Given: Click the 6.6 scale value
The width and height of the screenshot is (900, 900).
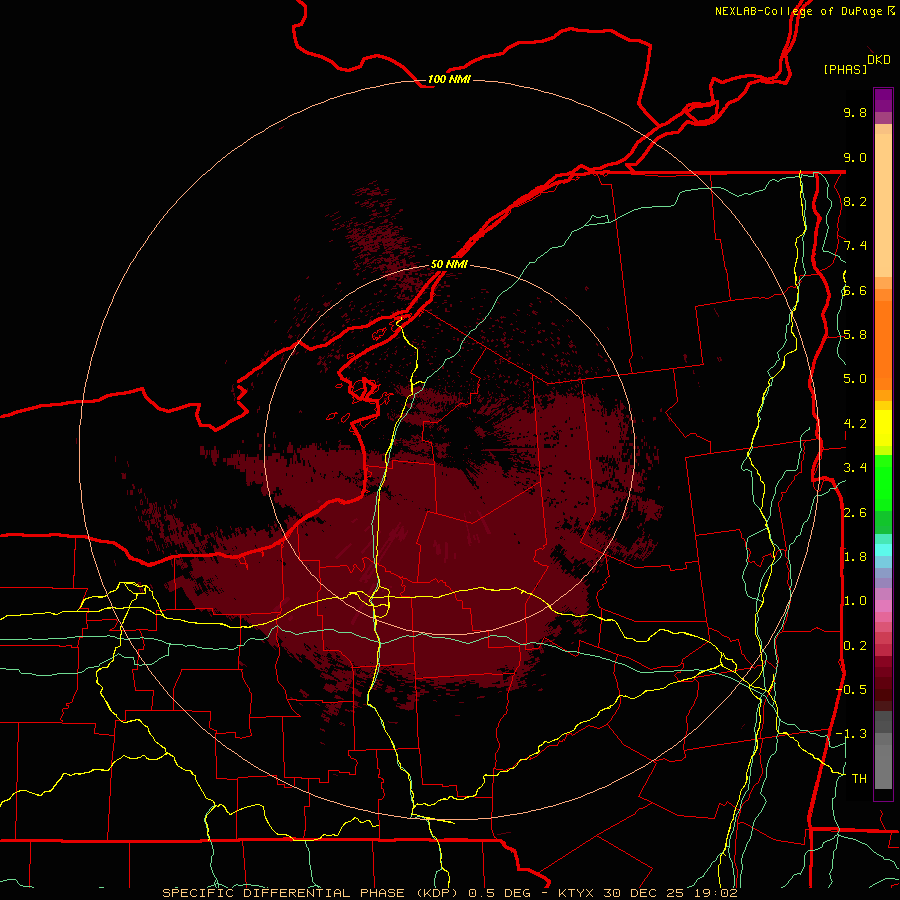Looking at the screenshot, I should click(855, 290).
